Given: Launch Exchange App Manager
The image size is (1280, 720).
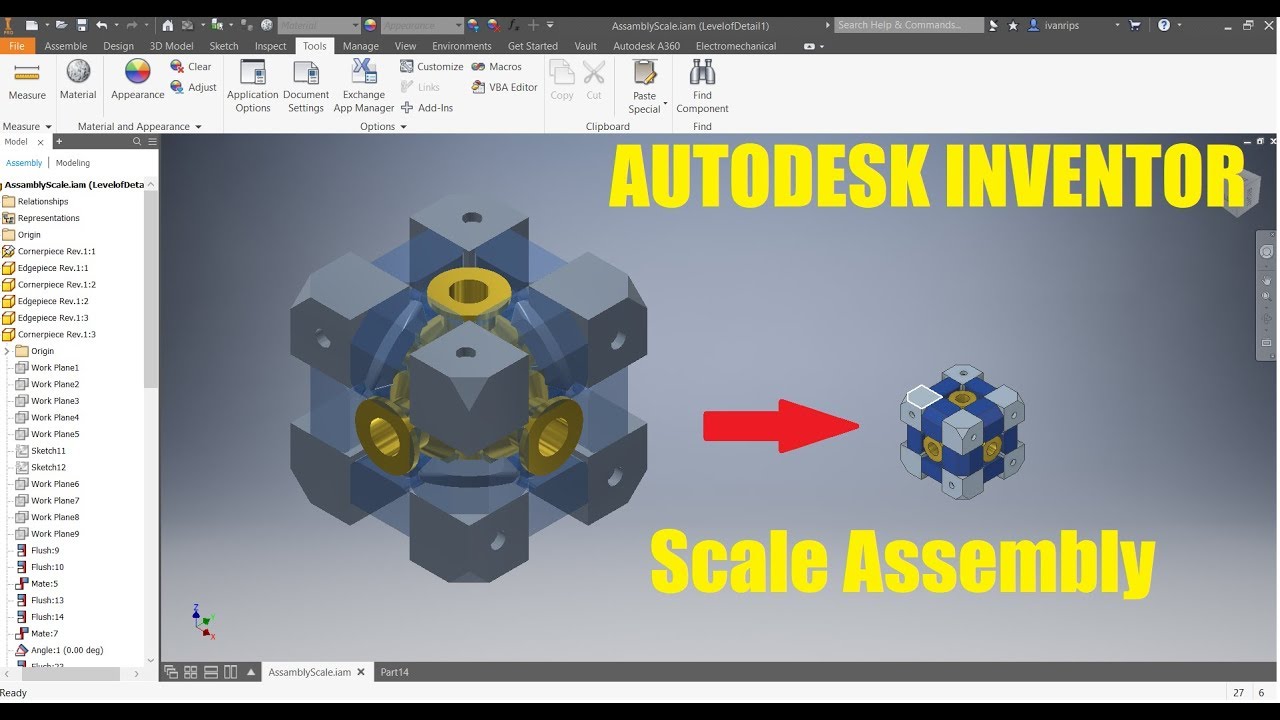Looking at the screenshot, I should 364,86.
